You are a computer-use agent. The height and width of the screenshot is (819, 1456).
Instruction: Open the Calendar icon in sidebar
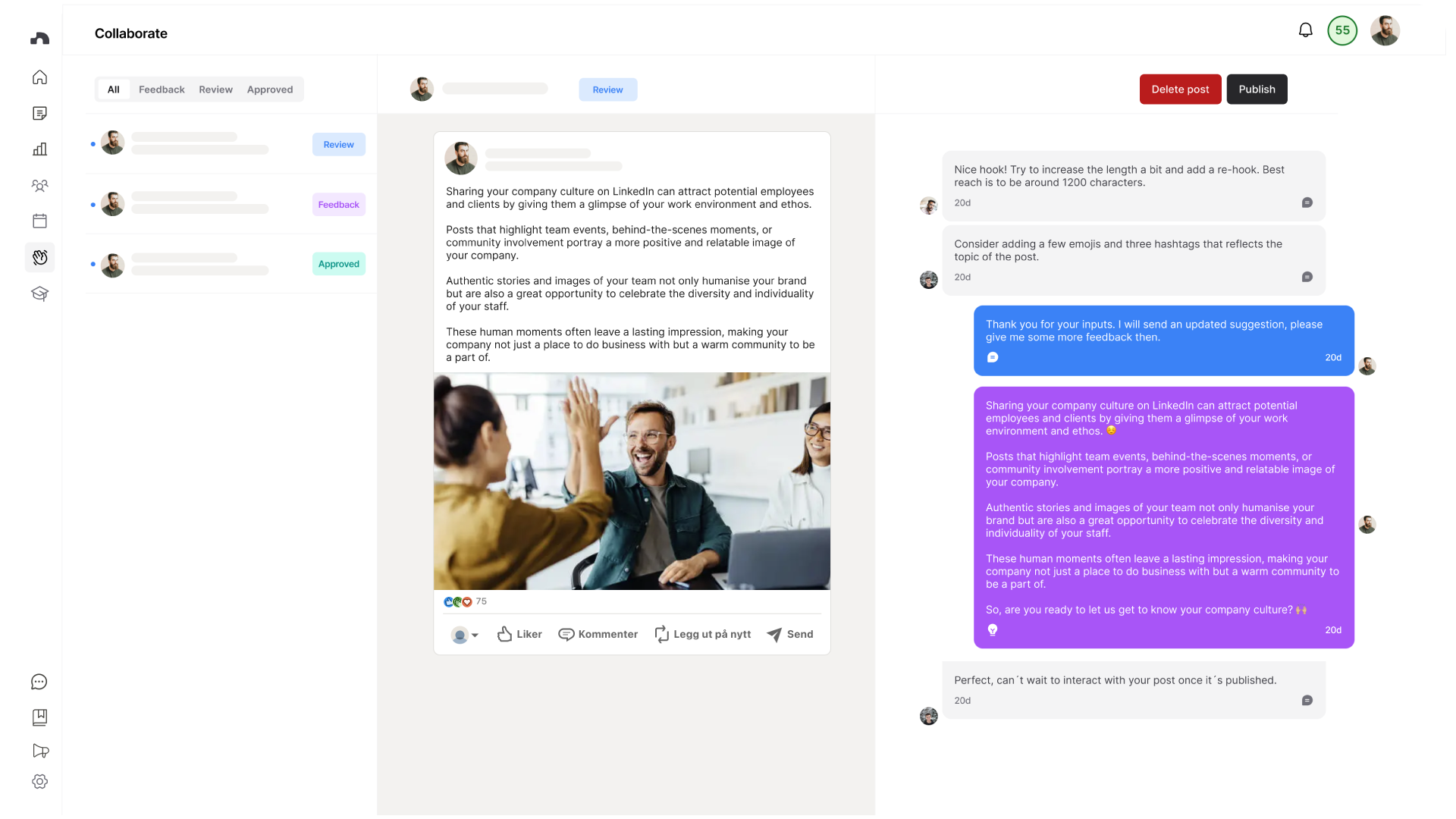tap(40, 221)
